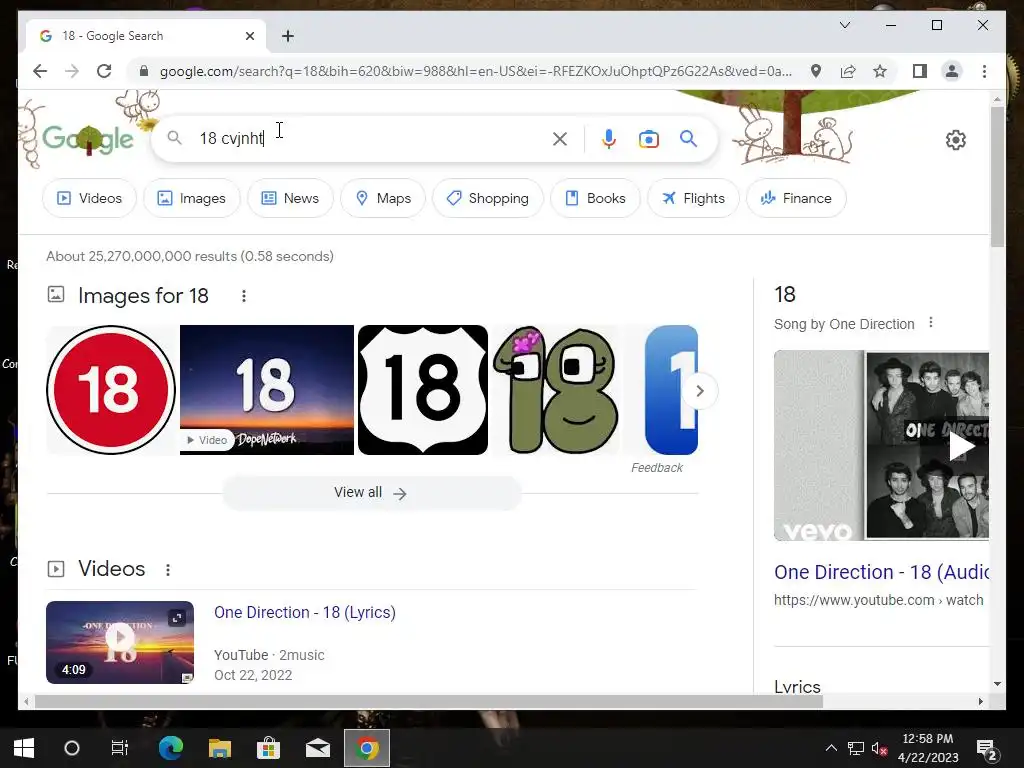Open the Maps results filter
This screenshot has height=768, width=1024.
(383, 198)
